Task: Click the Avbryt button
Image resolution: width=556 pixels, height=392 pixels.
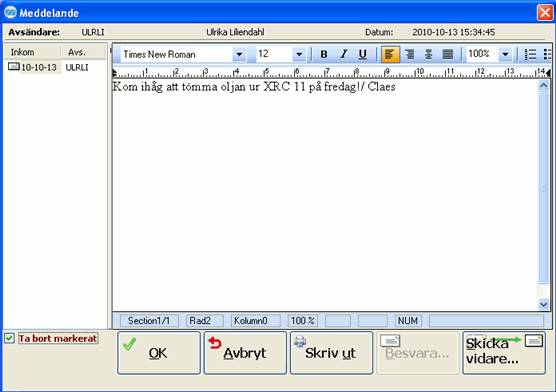Action: point(245,353)
